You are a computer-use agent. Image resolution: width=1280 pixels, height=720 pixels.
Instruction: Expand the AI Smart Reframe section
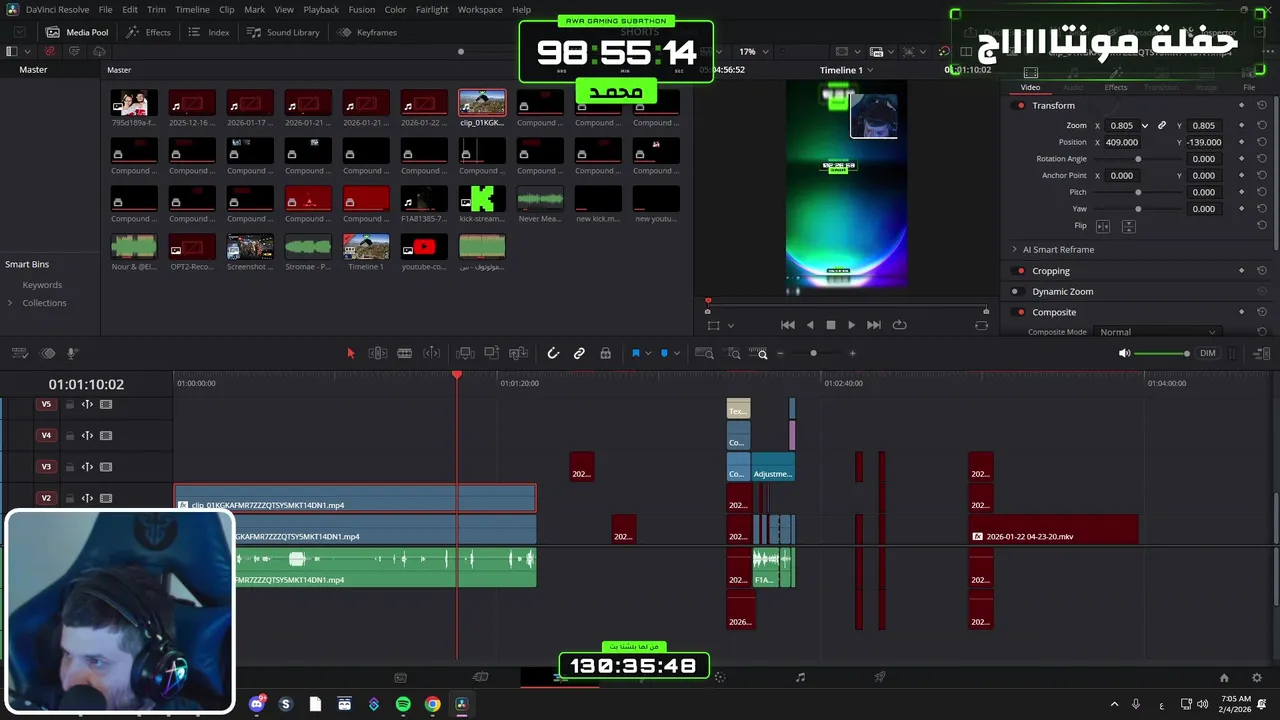click(x=1014, y=250)
